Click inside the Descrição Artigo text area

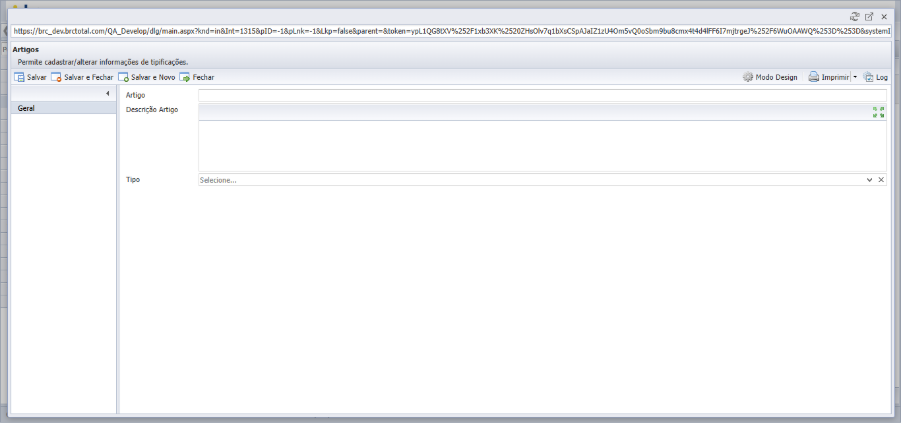(x=542, y=146)
